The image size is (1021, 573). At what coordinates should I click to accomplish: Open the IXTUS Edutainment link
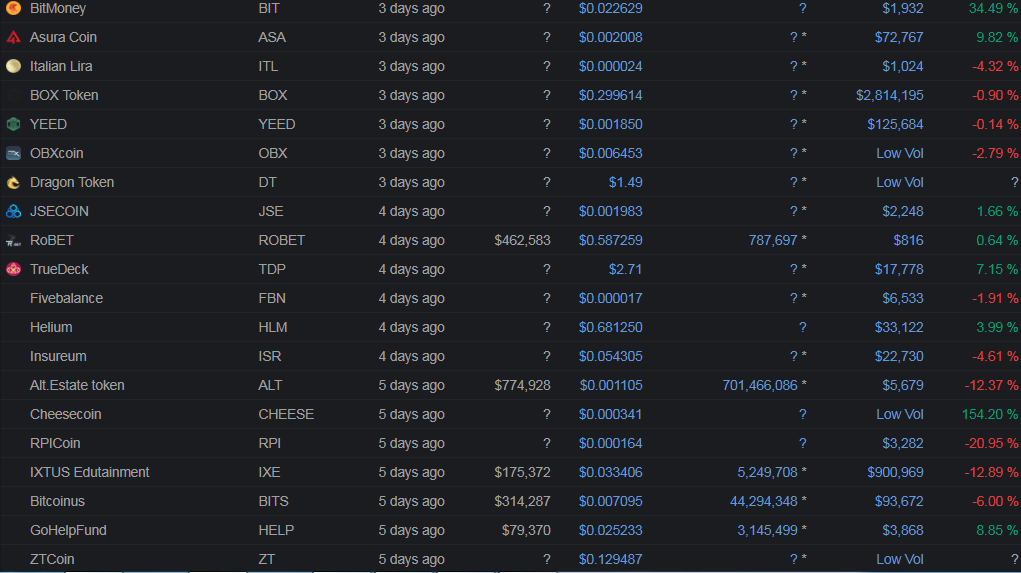point(89,472)
